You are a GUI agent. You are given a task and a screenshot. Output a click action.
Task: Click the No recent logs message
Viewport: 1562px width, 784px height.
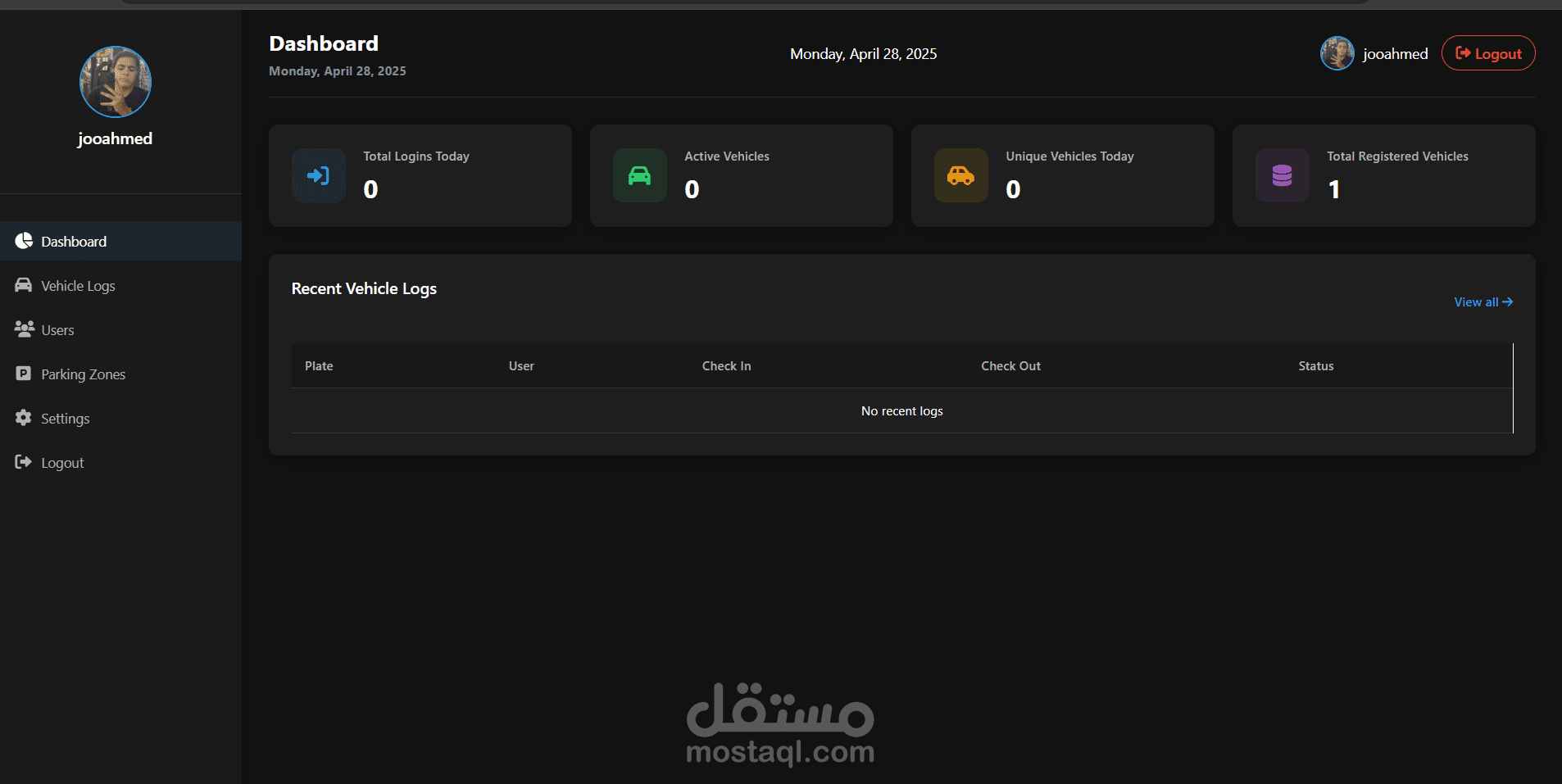point(902,411)
